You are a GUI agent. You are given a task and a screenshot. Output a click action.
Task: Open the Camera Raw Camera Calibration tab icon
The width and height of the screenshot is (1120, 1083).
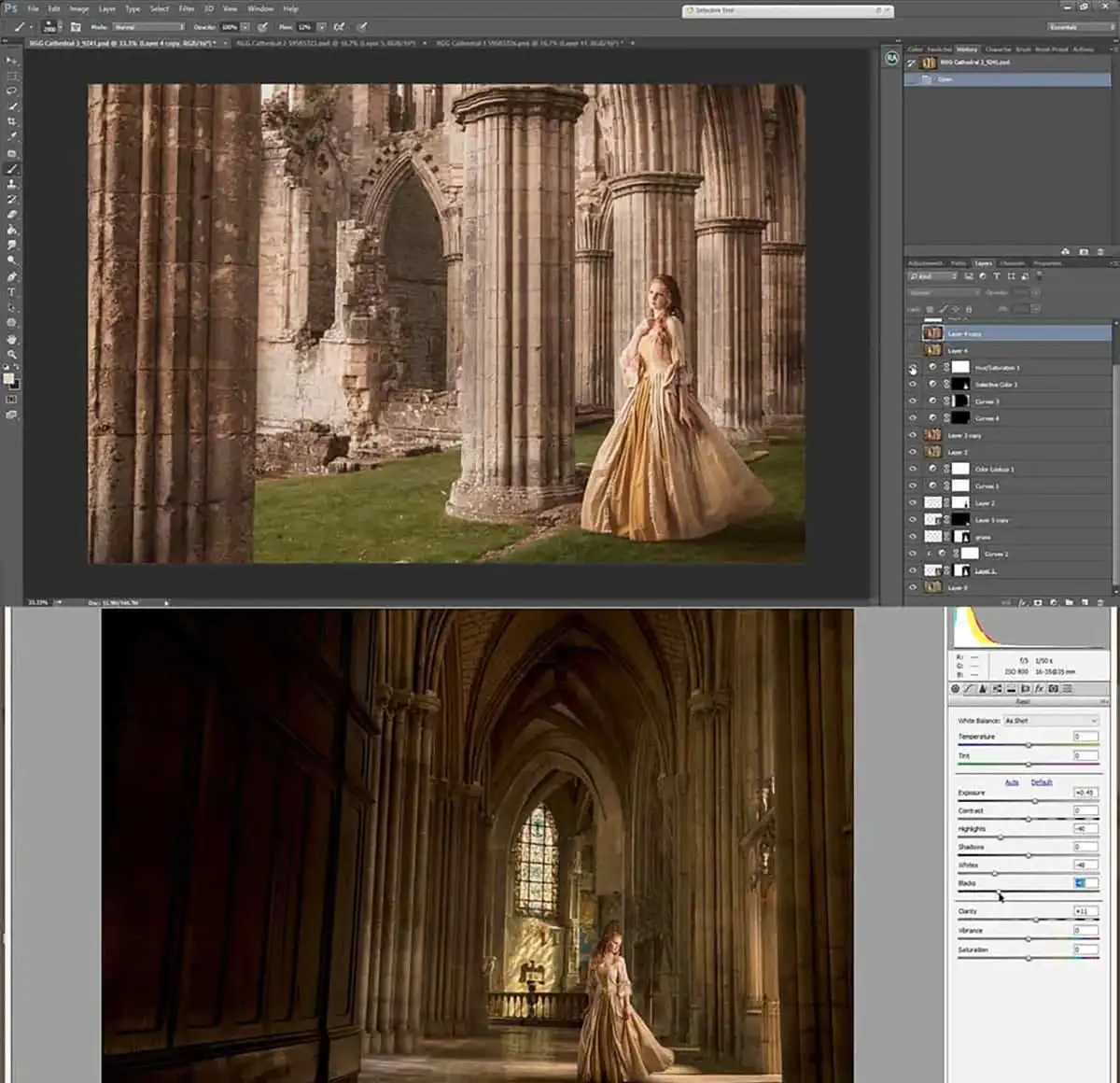click(x=1053, y=688)
